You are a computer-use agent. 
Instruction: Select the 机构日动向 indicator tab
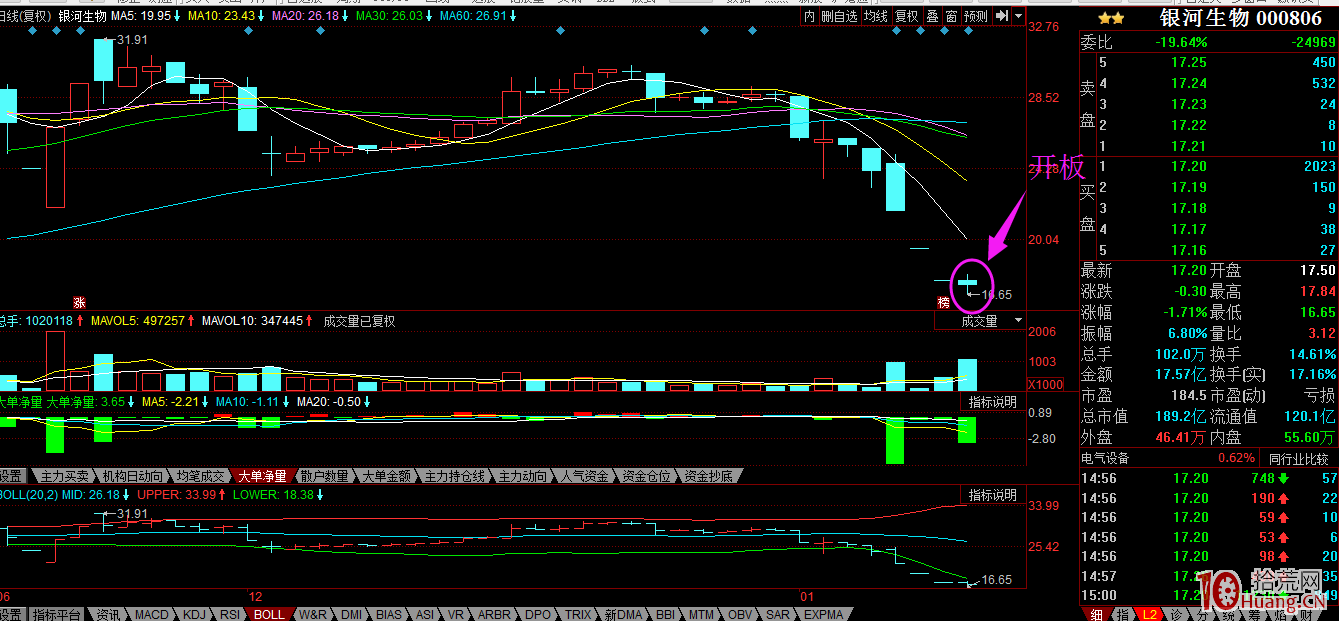coord(131,476)
